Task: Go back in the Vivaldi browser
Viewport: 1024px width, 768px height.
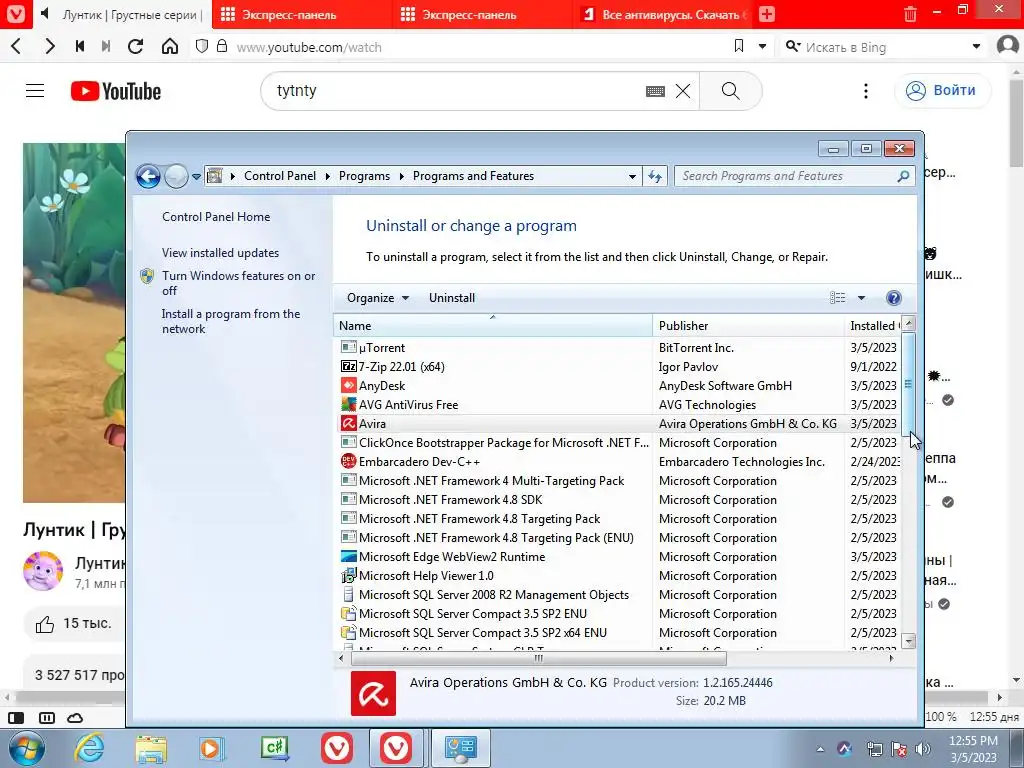Action: [x=17, y=46]
